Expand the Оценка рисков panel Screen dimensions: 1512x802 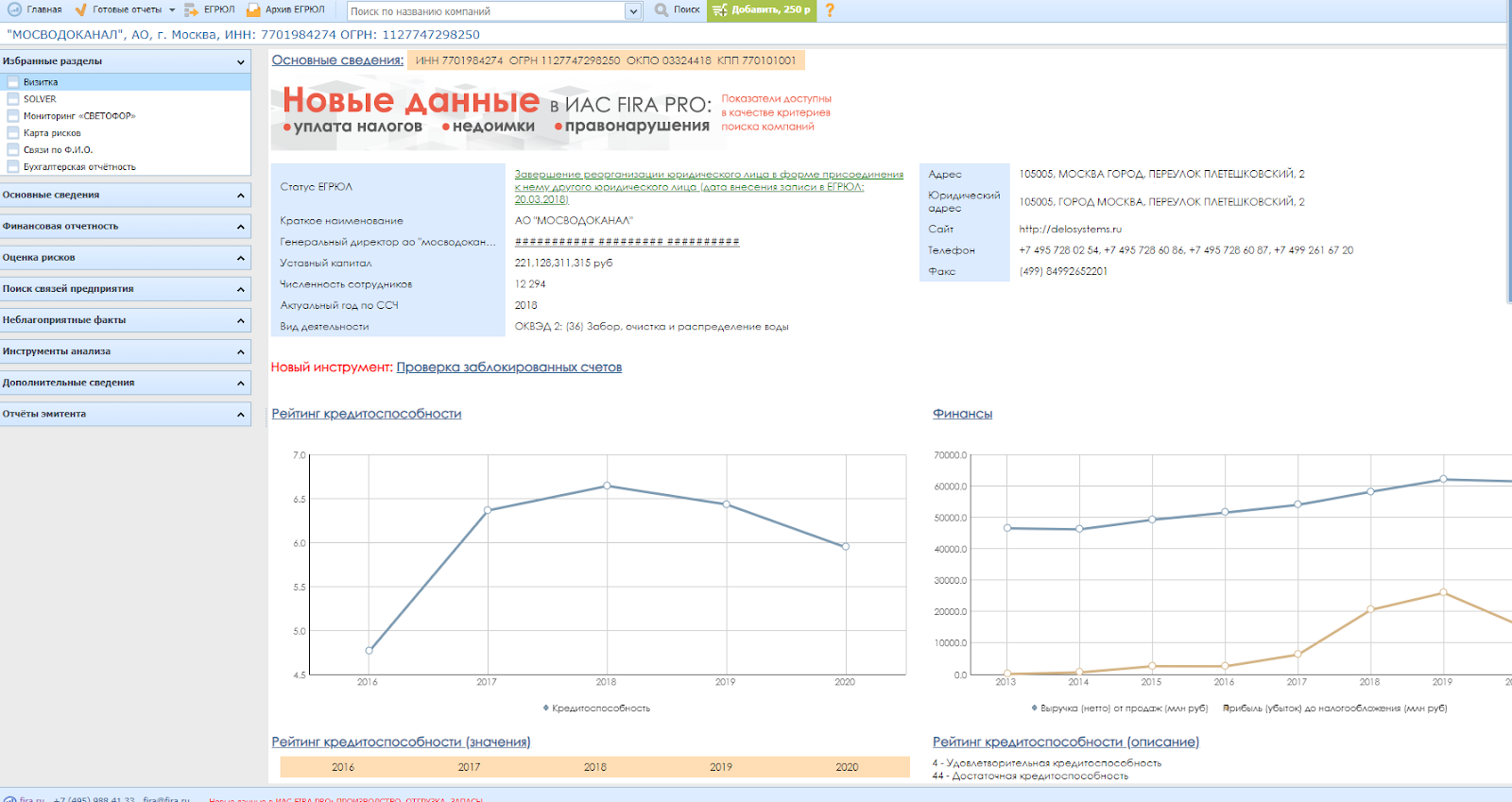pos(125,257)
